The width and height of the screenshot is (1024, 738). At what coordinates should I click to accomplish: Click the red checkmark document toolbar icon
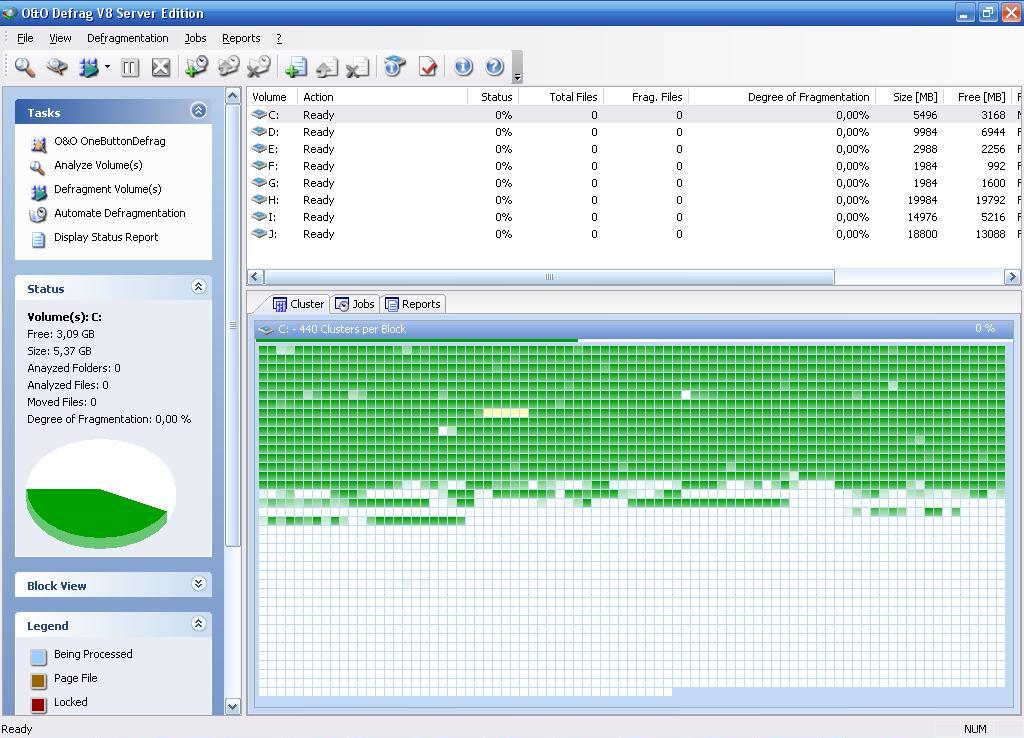(428, 67)
